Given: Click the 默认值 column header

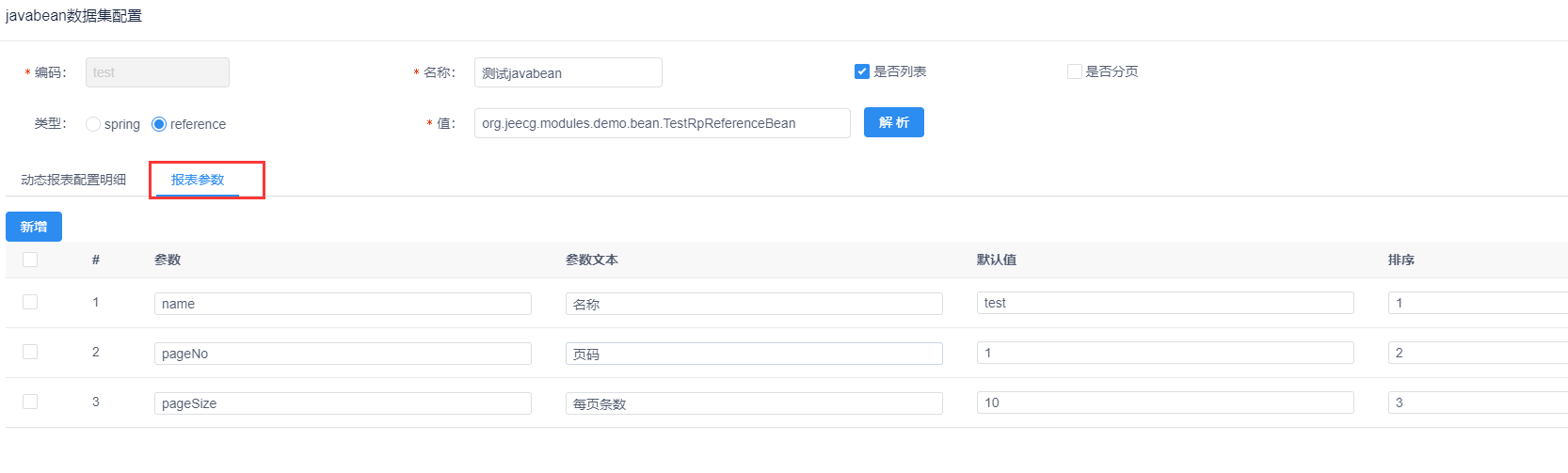Looking at the screenshot, I should 997,260.
